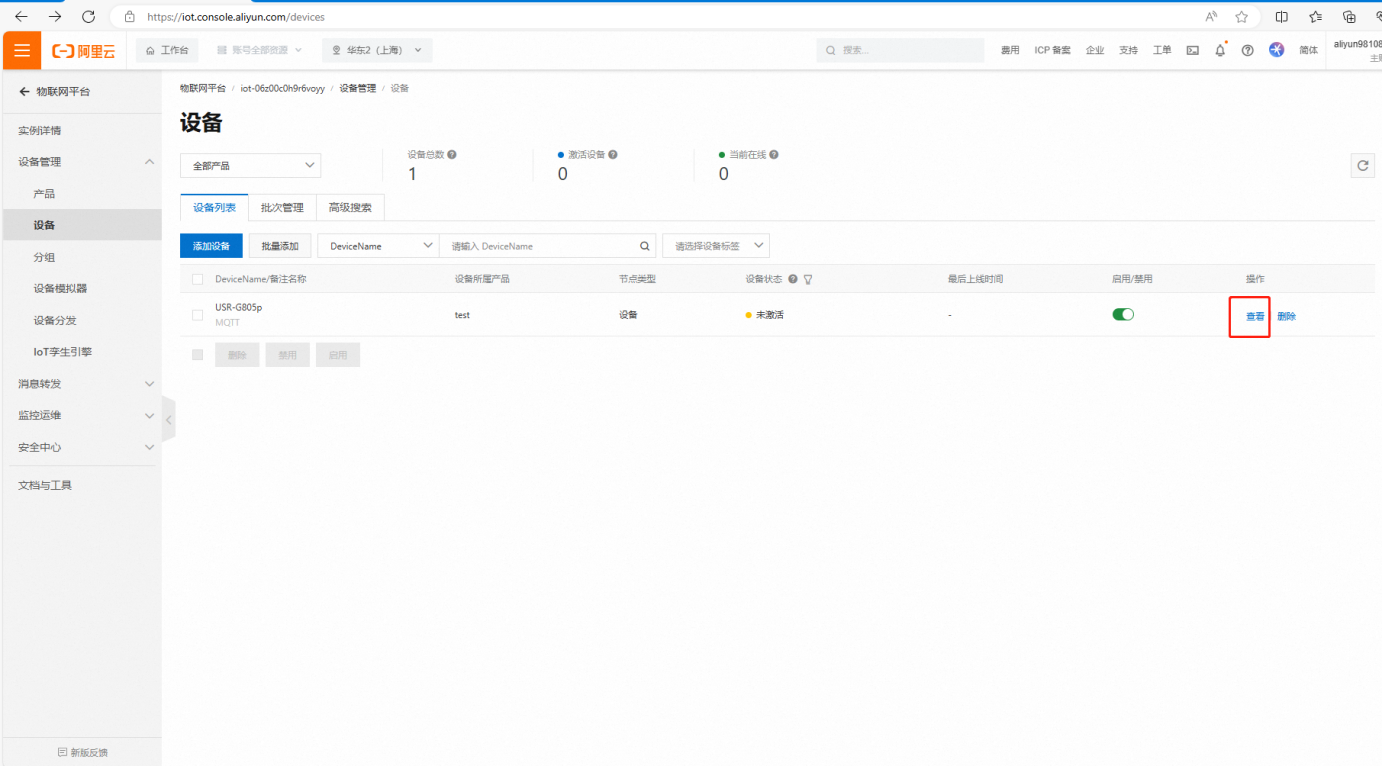Toggle the USR-G805p enable switch
Image resolution: width=1382 pixels, height=766 pixels.
coord(1123,315)
